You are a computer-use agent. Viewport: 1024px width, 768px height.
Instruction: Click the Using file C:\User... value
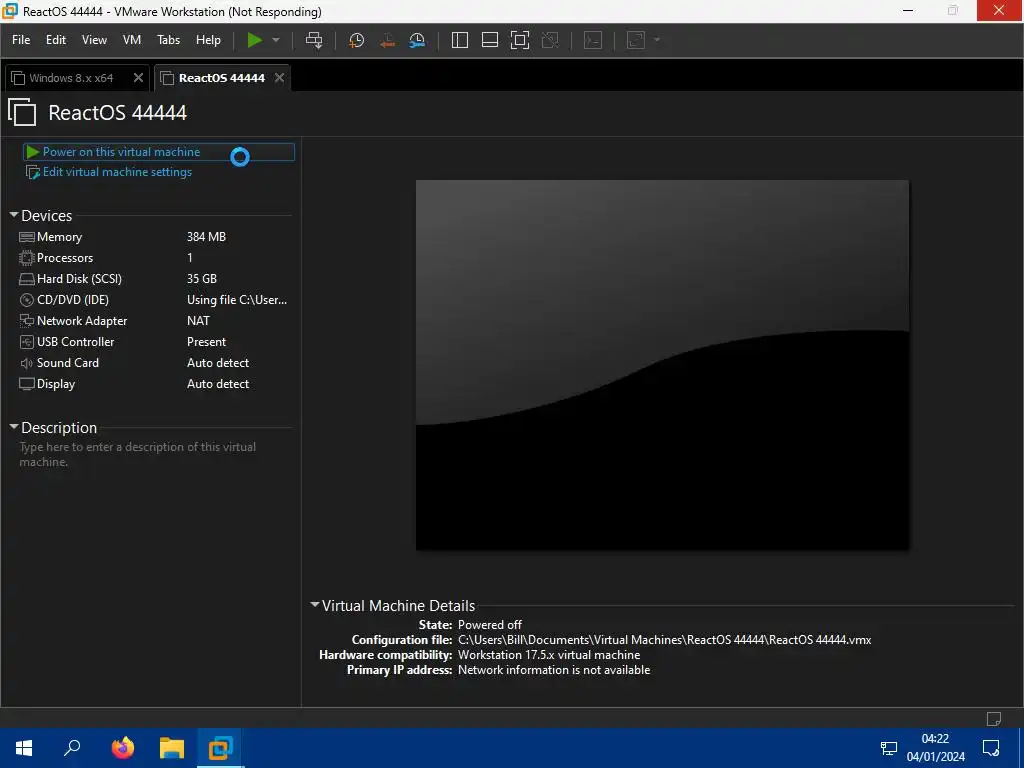[x=237, y=300]
